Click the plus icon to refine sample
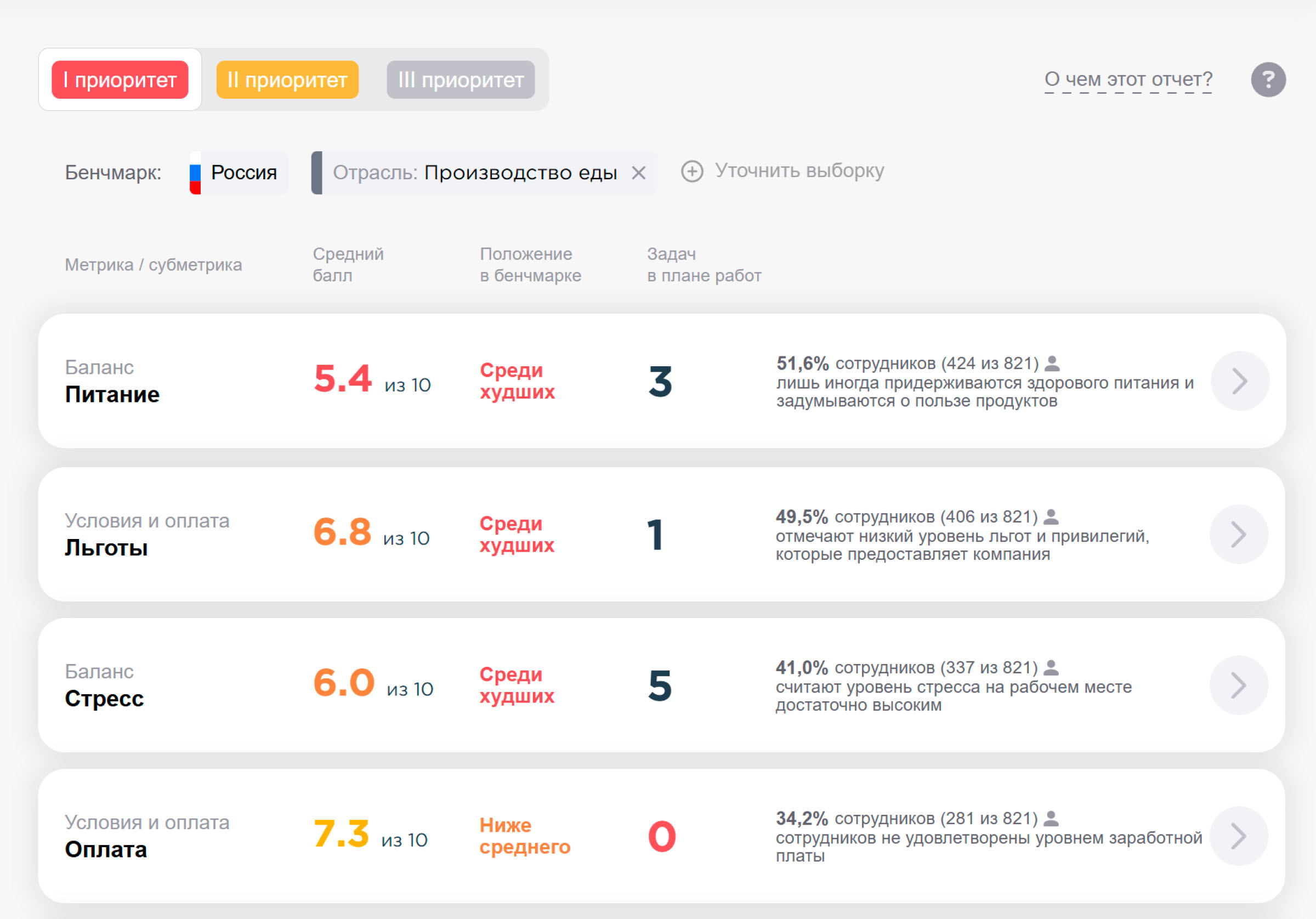Image resolution: width=1316 pixels, height=919 pixels. point(692,172)
